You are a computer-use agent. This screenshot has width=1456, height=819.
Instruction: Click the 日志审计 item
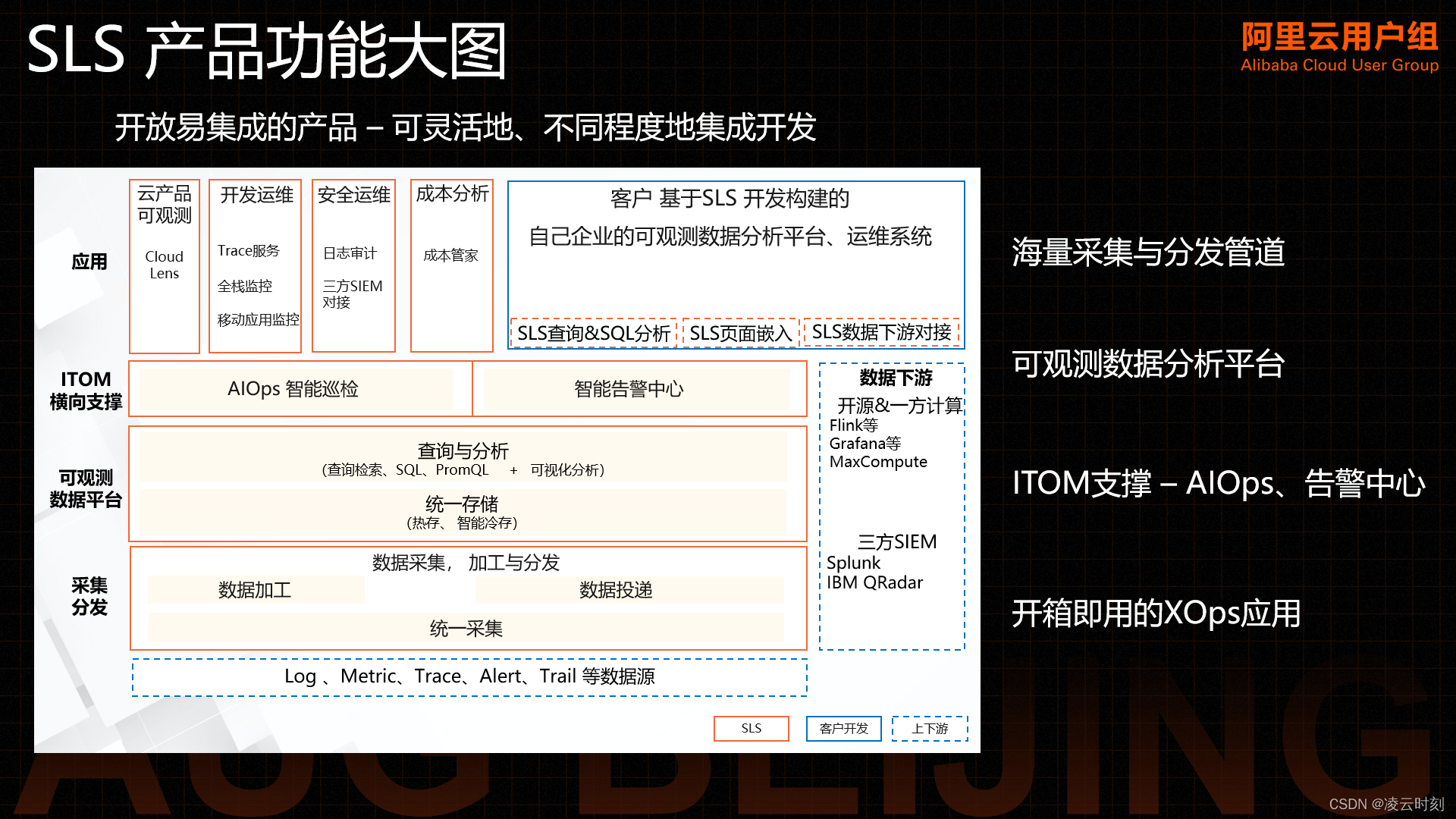(x=350, y=253)
